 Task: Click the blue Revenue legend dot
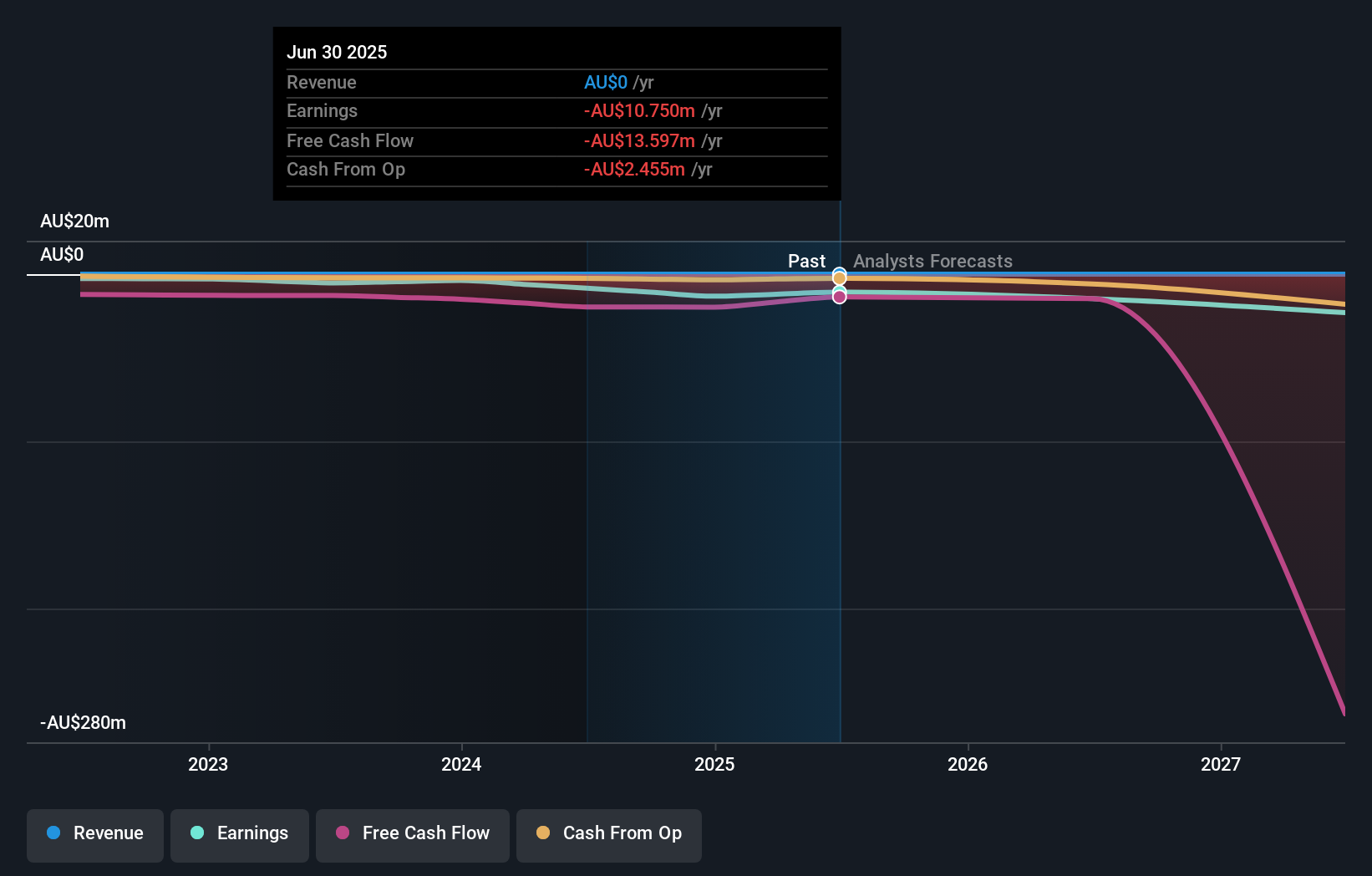[53, 833]
